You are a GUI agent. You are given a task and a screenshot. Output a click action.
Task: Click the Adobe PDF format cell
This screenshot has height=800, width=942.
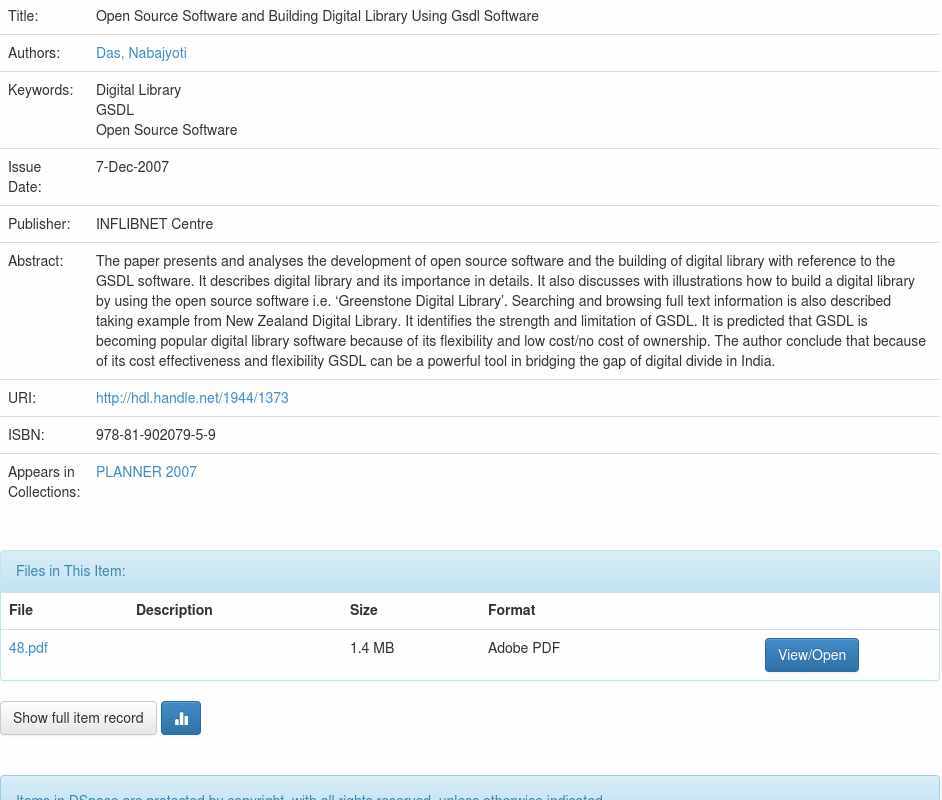[523, 648]
